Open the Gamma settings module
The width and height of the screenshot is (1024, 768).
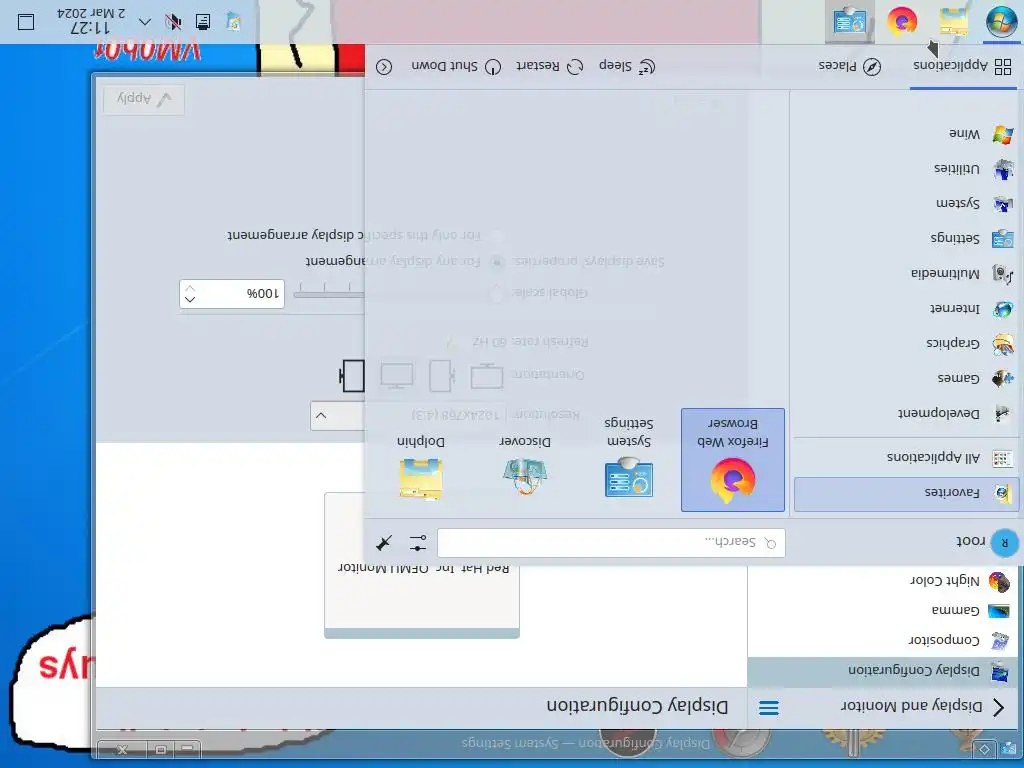point(882,611)
